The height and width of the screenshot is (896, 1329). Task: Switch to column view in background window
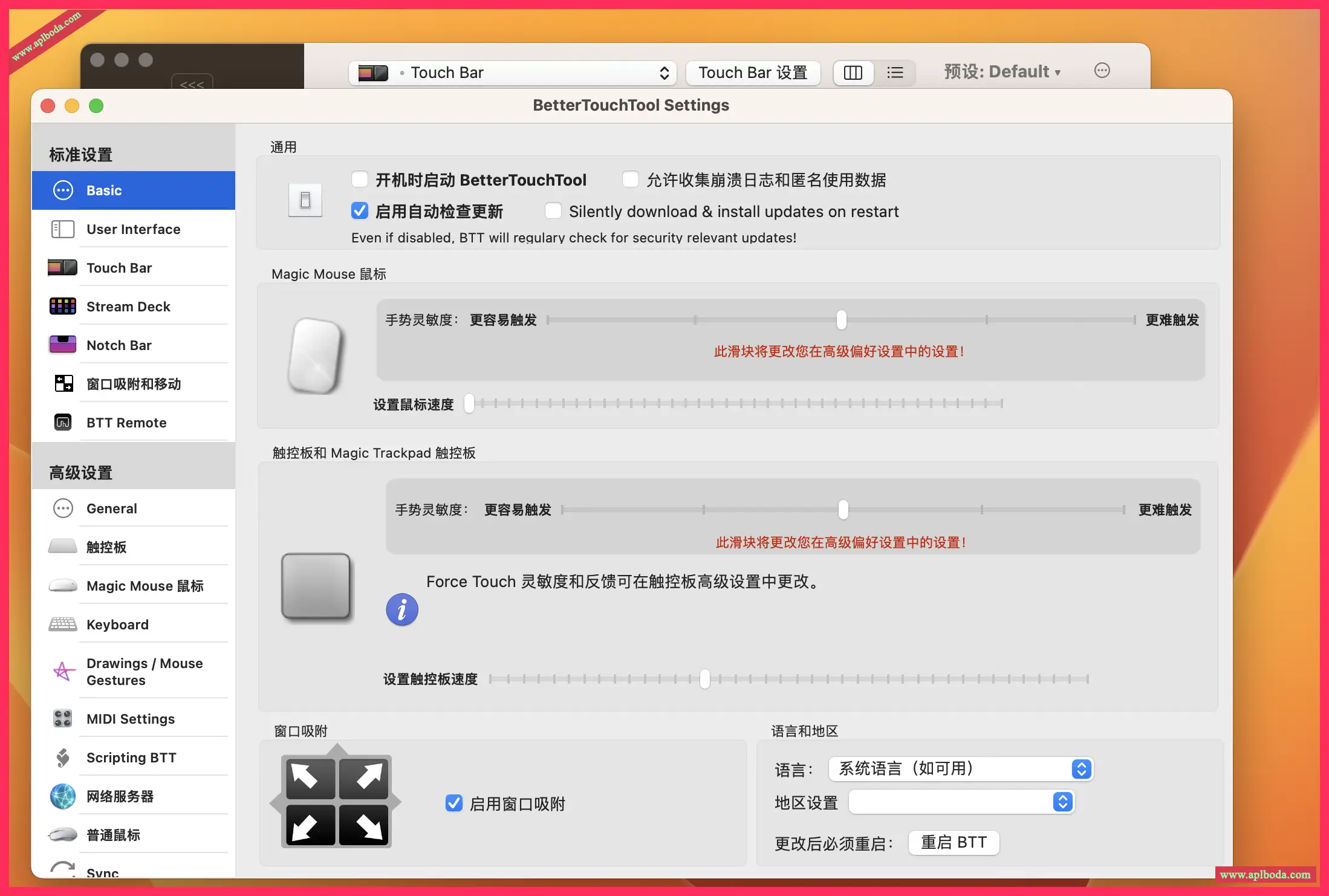[x=853, y=73]
